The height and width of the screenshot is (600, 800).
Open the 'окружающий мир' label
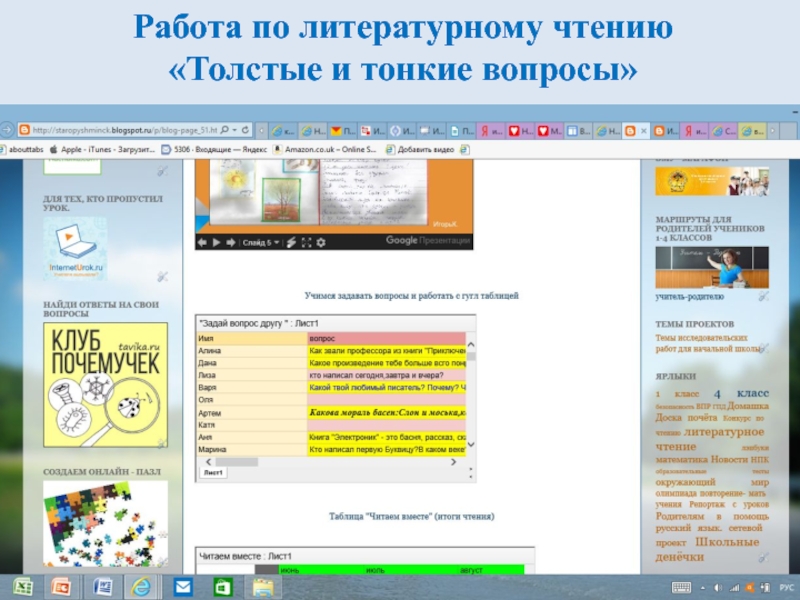click(712, 482)
